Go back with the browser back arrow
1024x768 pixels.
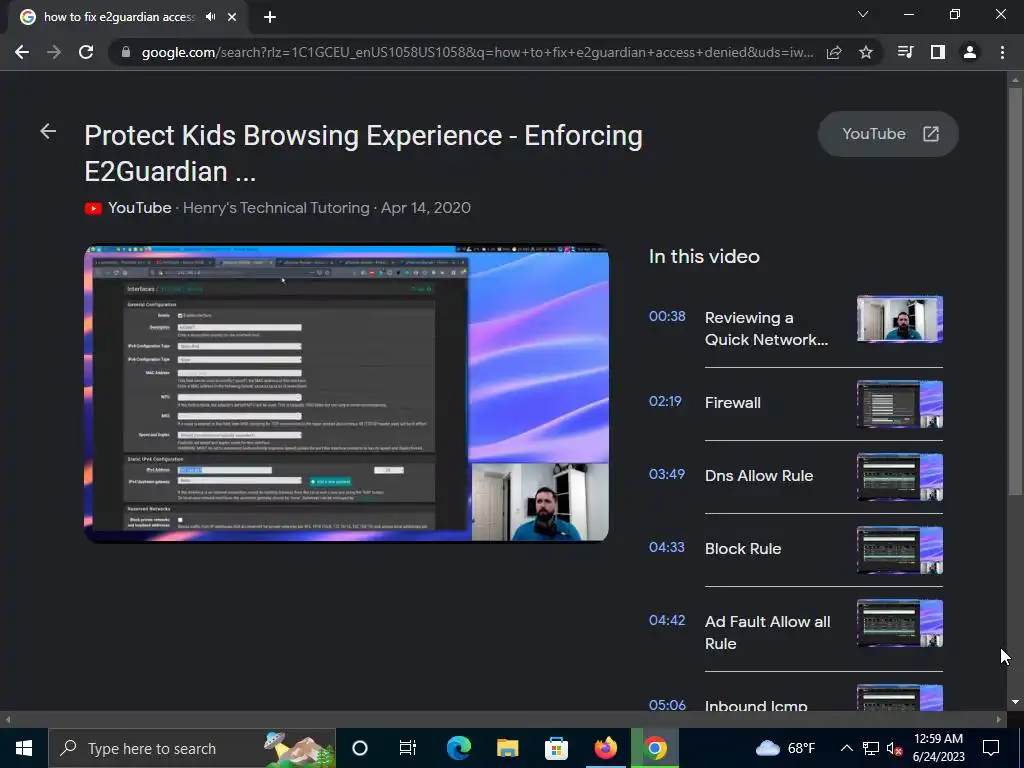pyautogui.click(x=22, y=52)
